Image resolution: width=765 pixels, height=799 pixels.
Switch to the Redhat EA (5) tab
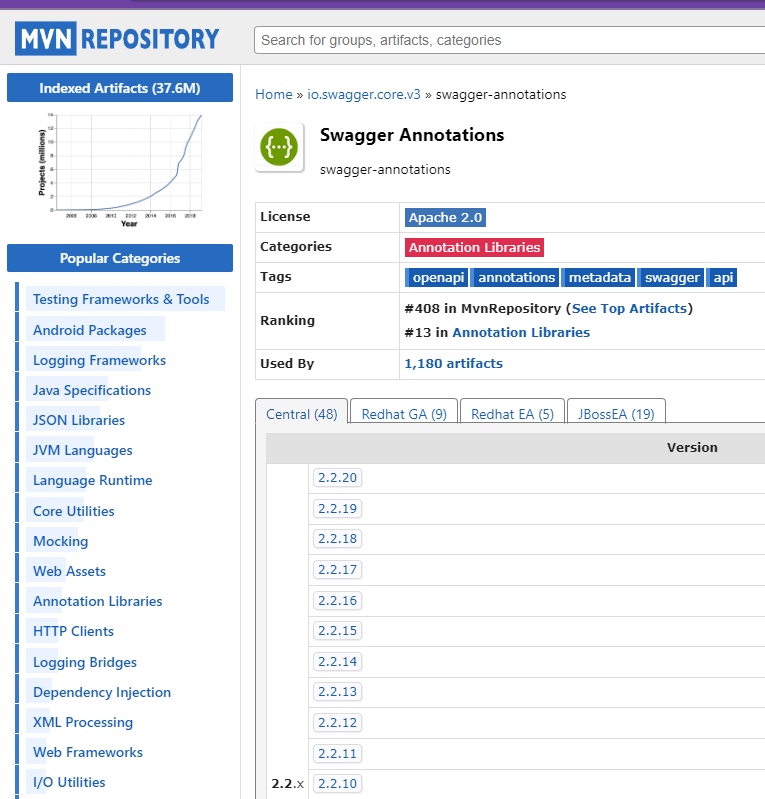coord(512,414)
